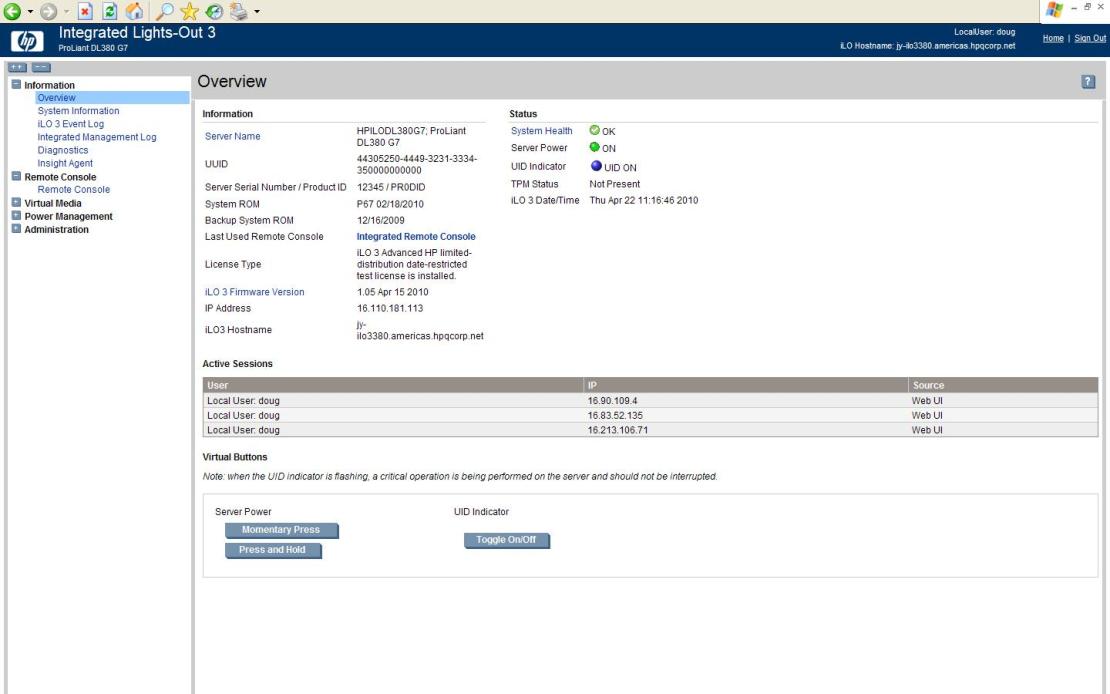Click the greyed-out browser Forward arrow
Image resolution: width=1110 pixels, height=694 pixels.
click(x=48, y=11)
